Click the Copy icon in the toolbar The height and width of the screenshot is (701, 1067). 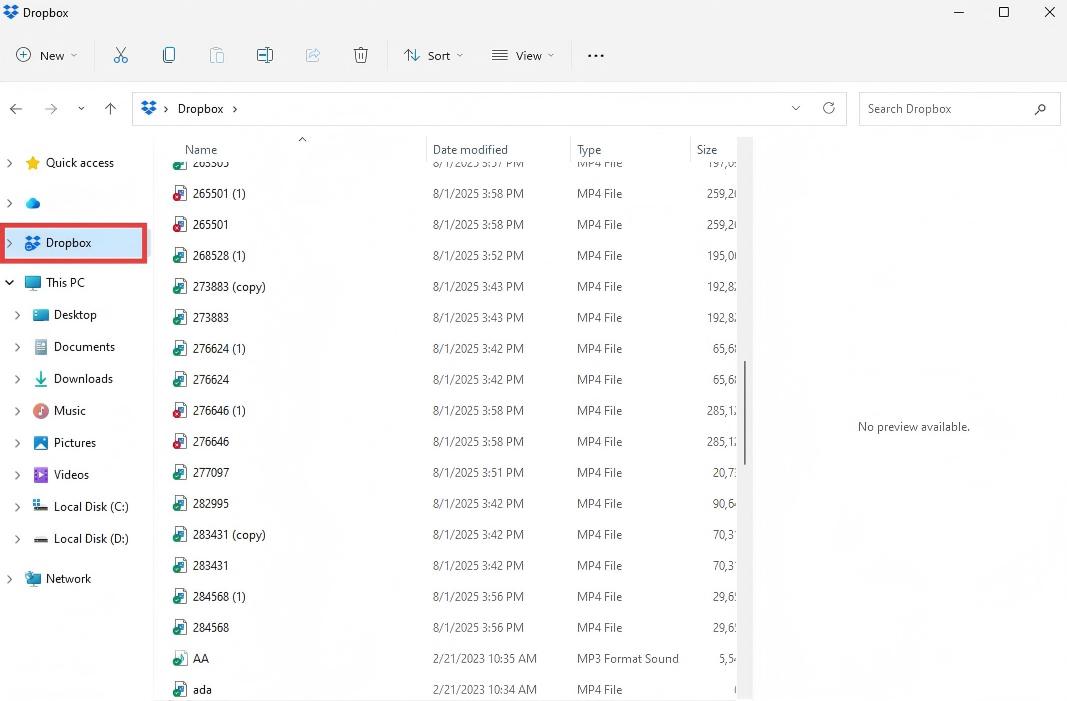point(169,55)
